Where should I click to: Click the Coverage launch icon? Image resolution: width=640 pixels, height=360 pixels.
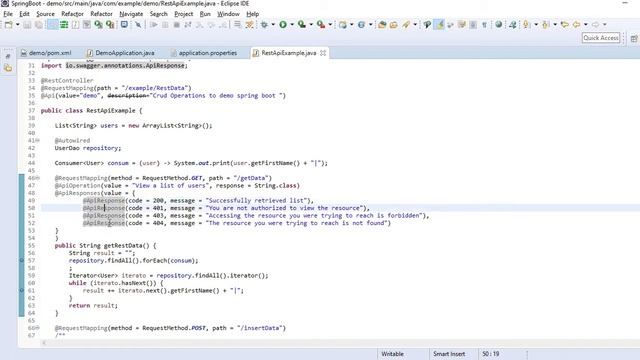point(302,25)
